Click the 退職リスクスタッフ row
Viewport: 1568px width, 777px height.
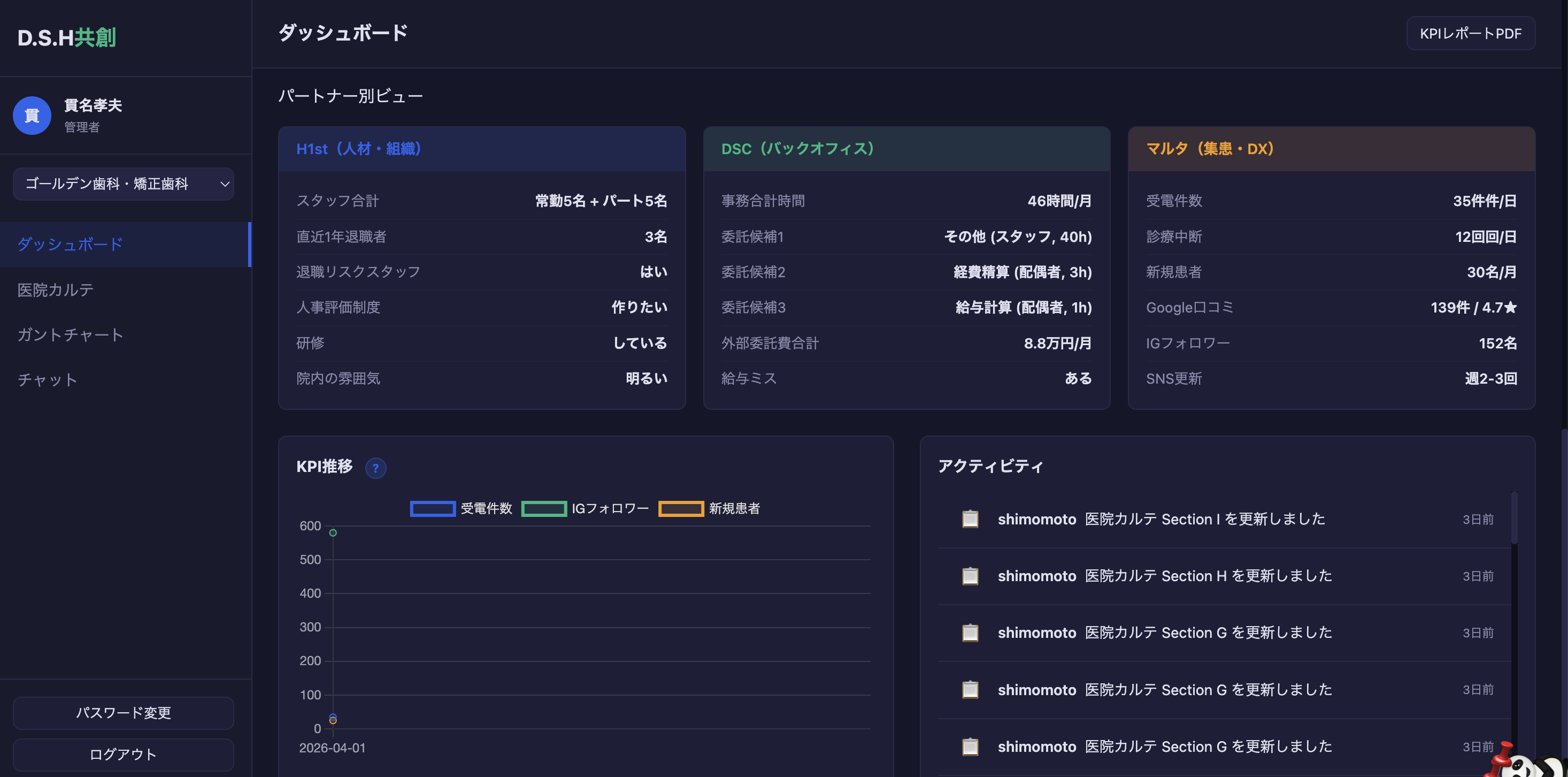481,272
